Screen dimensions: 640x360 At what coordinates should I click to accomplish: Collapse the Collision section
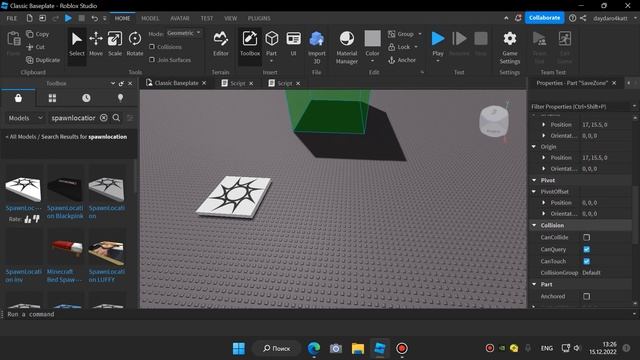534,225
